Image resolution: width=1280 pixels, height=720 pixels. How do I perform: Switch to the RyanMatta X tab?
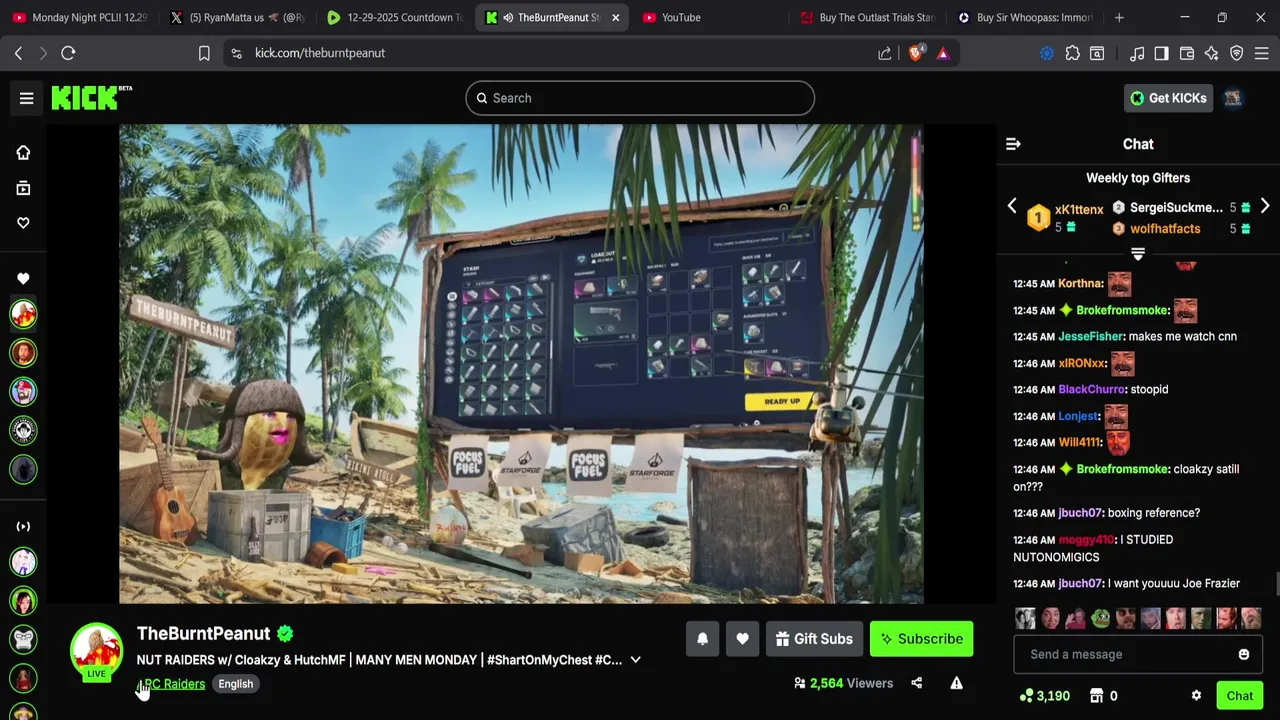pyautogui.click(x=238, y=17)
